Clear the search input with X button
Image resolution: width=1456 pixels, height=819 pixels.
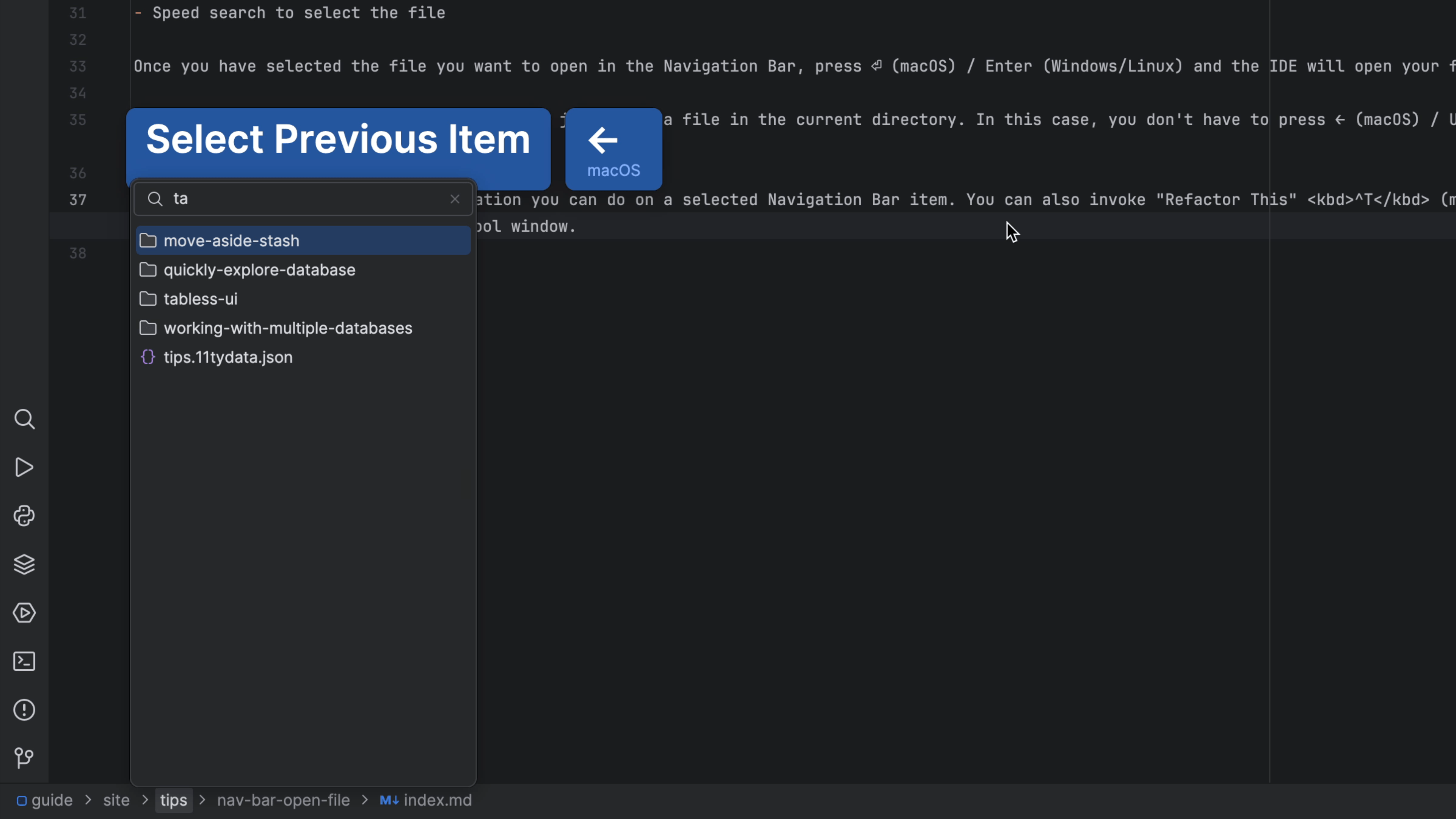(455, 198)
